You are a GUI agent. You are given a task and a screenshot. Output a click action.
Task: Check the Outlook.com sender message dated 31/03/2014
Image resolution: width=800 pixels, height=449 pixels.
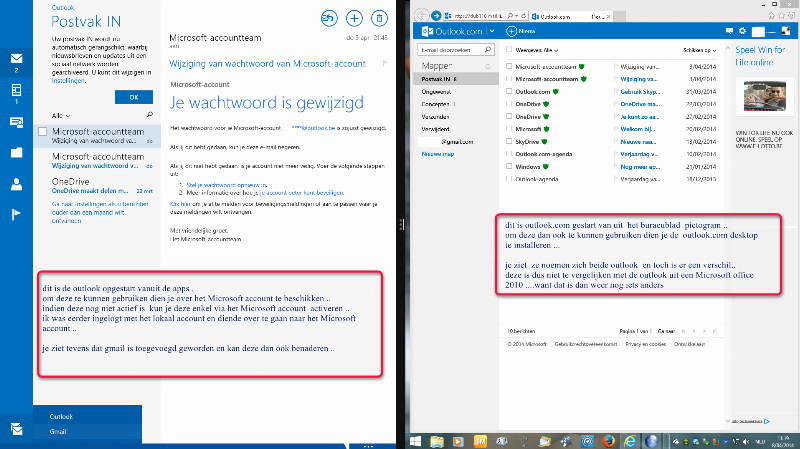(x=509, y=91)
